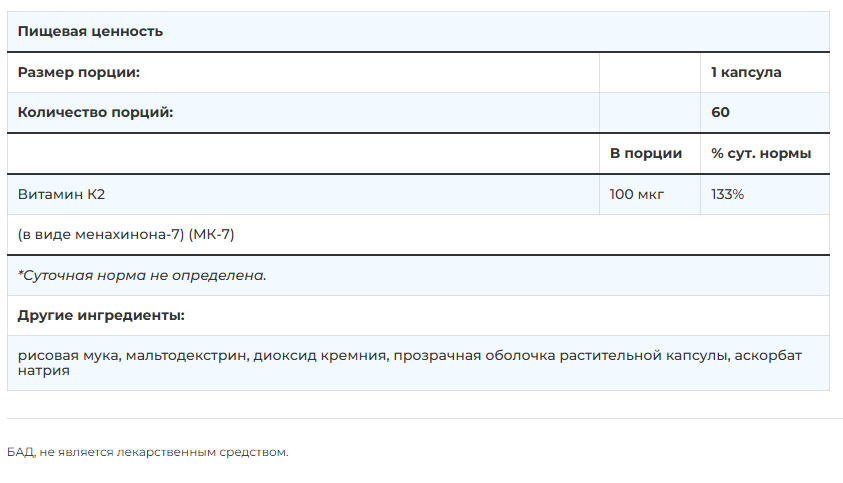843x483 pixels.
Task: Click the Витамин K2 row label
Action: coord(61,194)
